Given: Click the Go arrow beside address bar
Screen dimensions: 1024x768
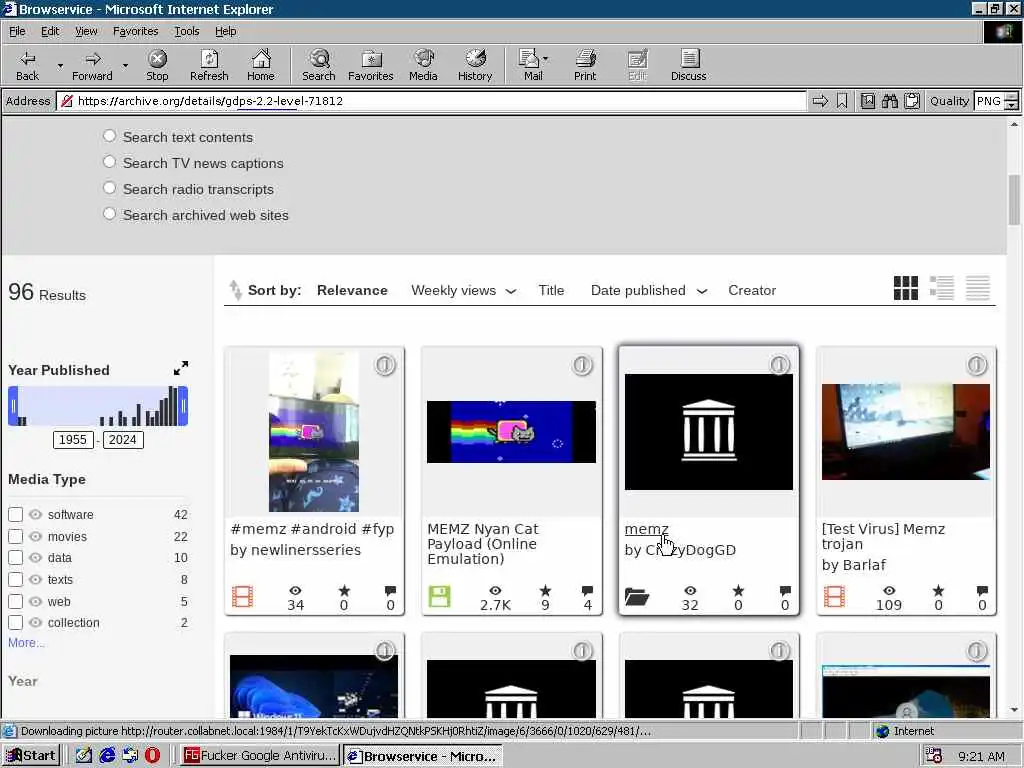Looking at the screenshot, I should coord(820,101).
